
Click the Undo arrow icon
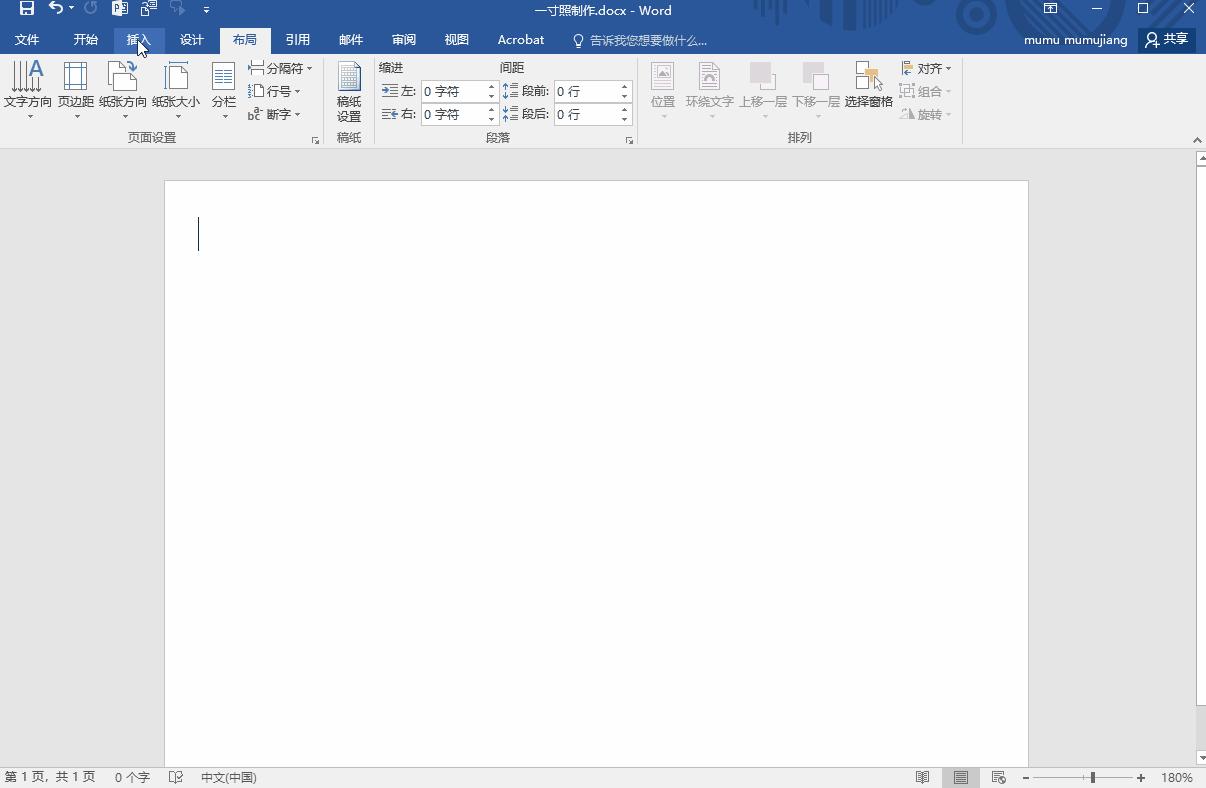click(x=56, y=9)
